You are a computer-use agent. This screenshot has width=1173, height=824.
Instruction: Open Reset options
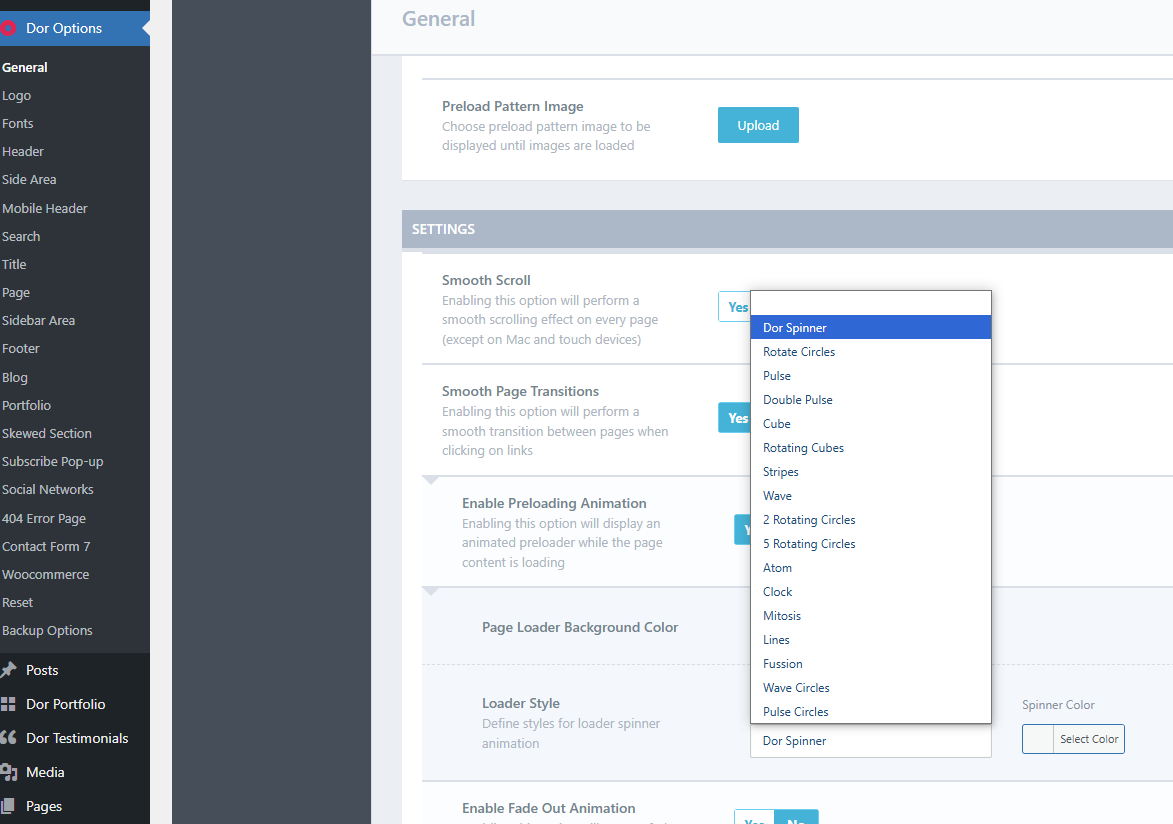pos(18,602)
